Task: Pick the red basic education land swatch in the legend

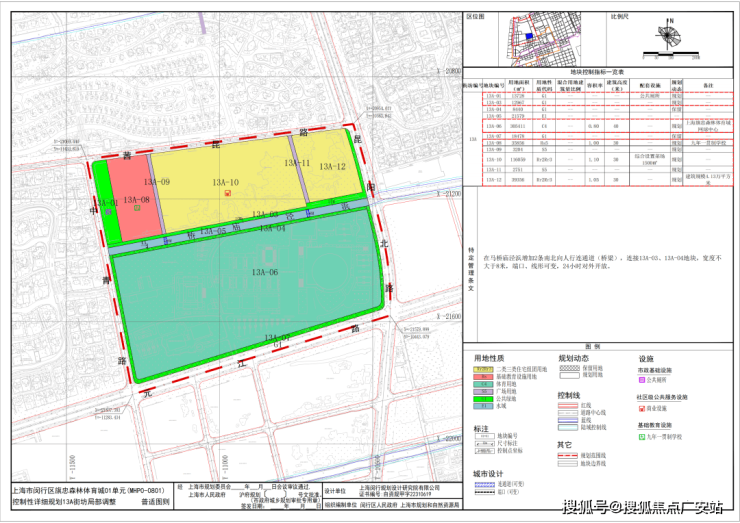Action: tap(483, 377)
